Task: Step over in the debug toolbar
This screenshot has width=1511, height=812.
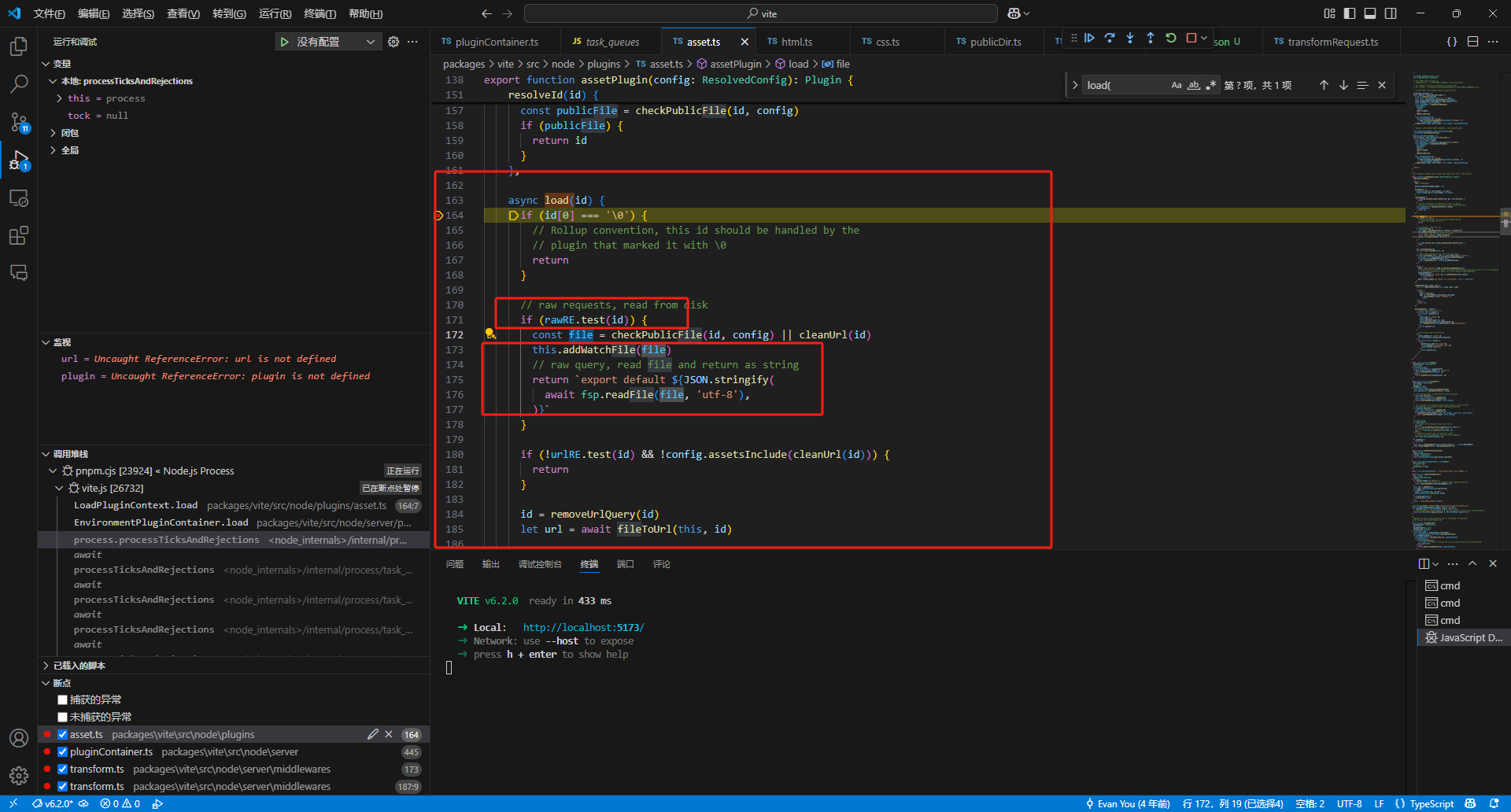Action: coord(1110,38)
